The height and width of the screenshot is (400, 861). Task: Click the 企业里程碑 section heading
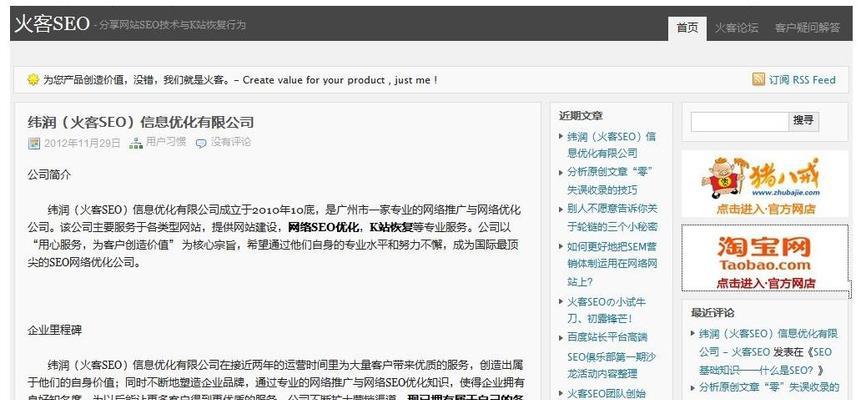coord(55,330)
